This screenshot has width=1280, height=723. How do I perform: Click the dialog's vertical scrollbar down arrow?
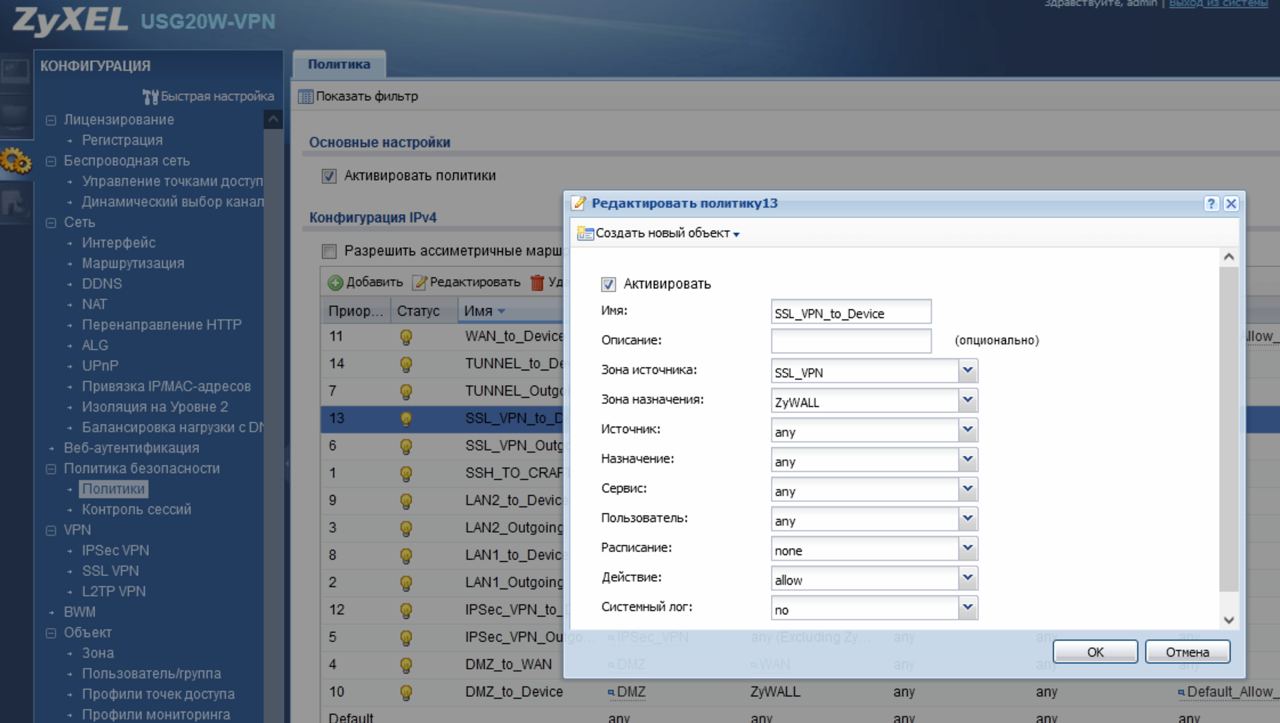click(1229, 620)
